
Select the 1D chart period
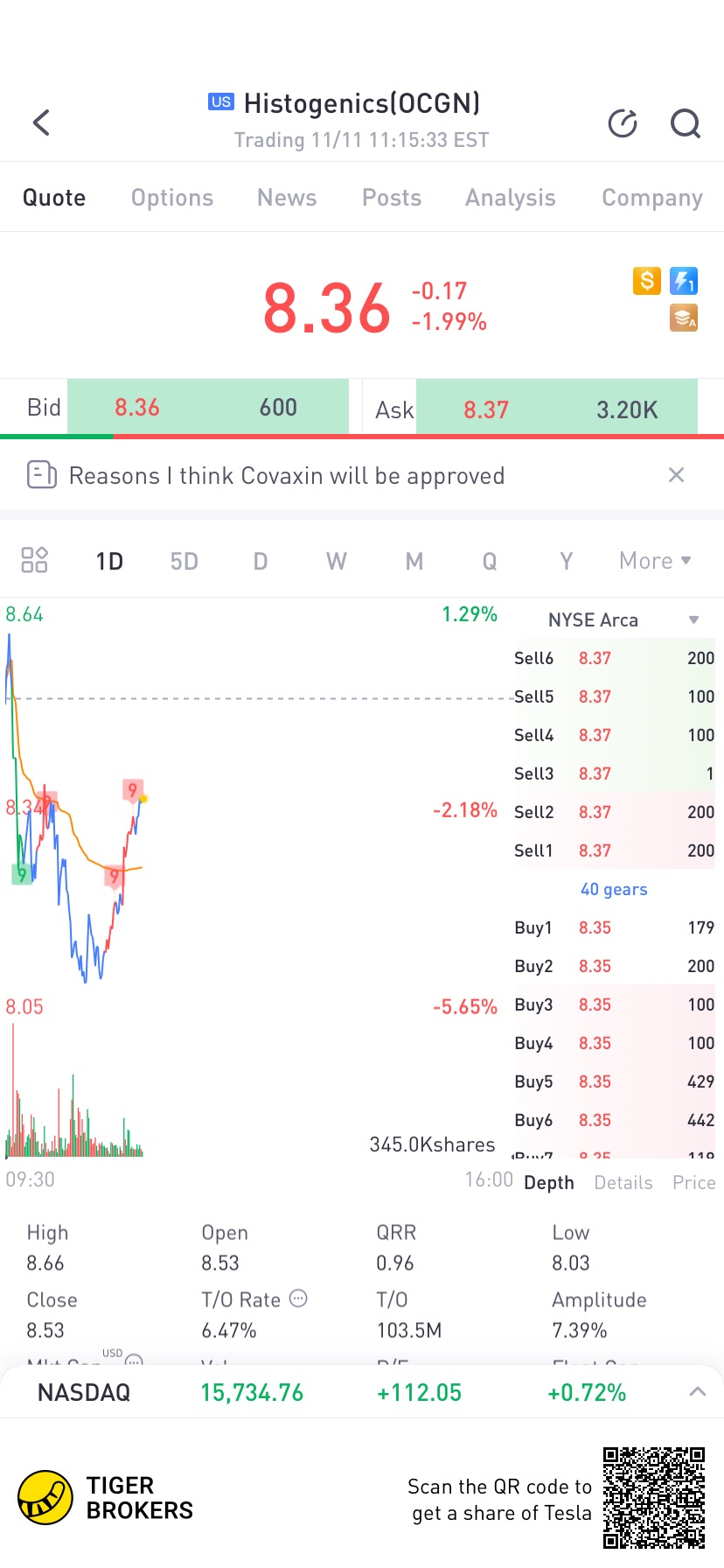(109, 561)
